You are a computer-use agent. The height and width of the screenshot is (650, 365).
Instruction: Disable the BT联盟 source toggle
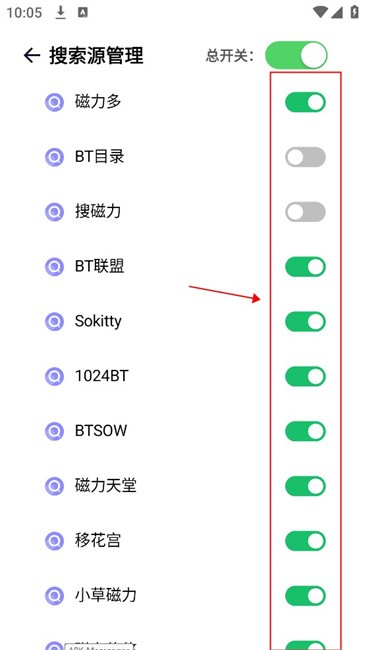point(305,267)
